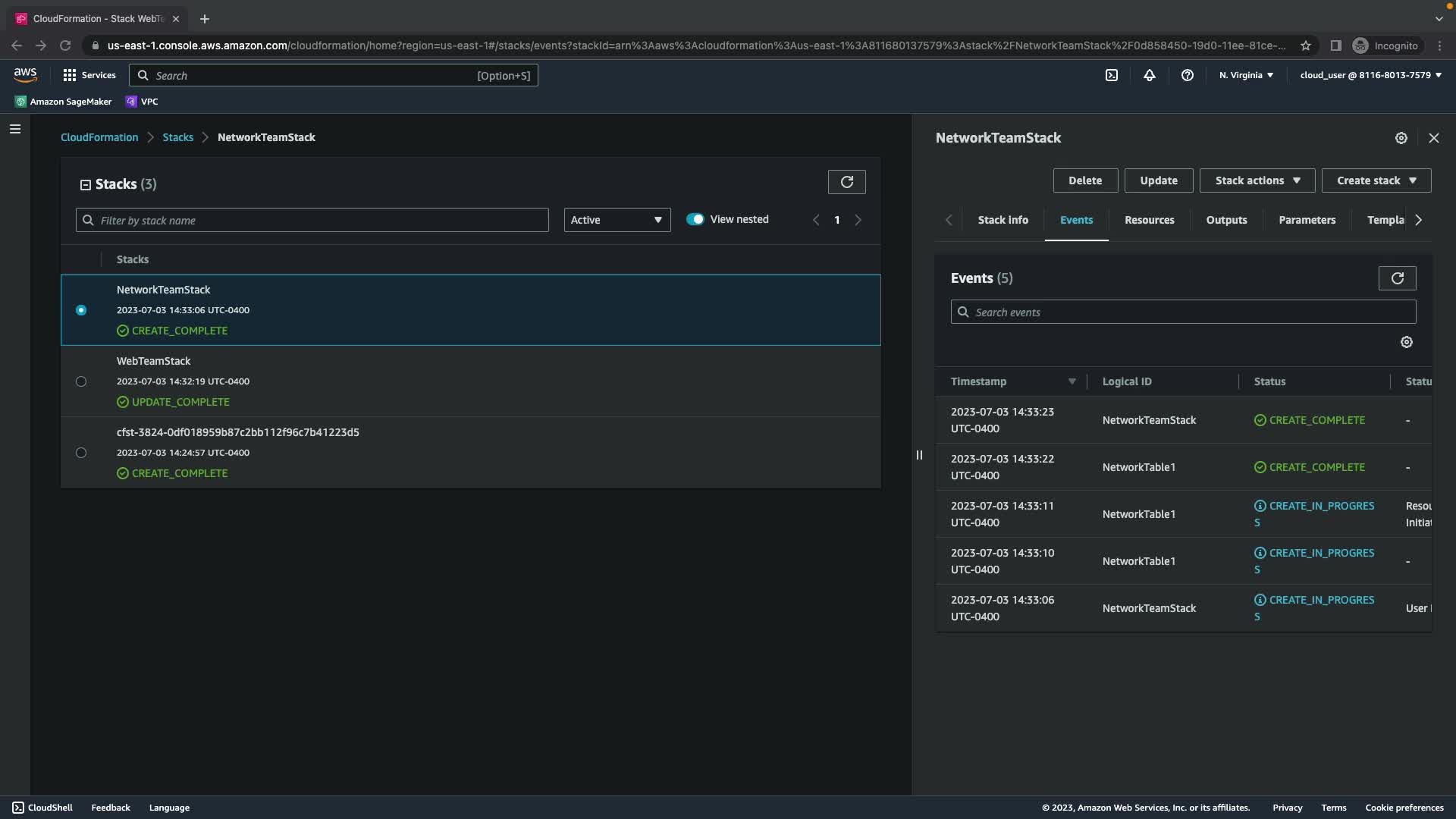Select the cfst-3824 stack radio button
Viewport: 1456px width, 819px height.
click(x=81, y=453)
